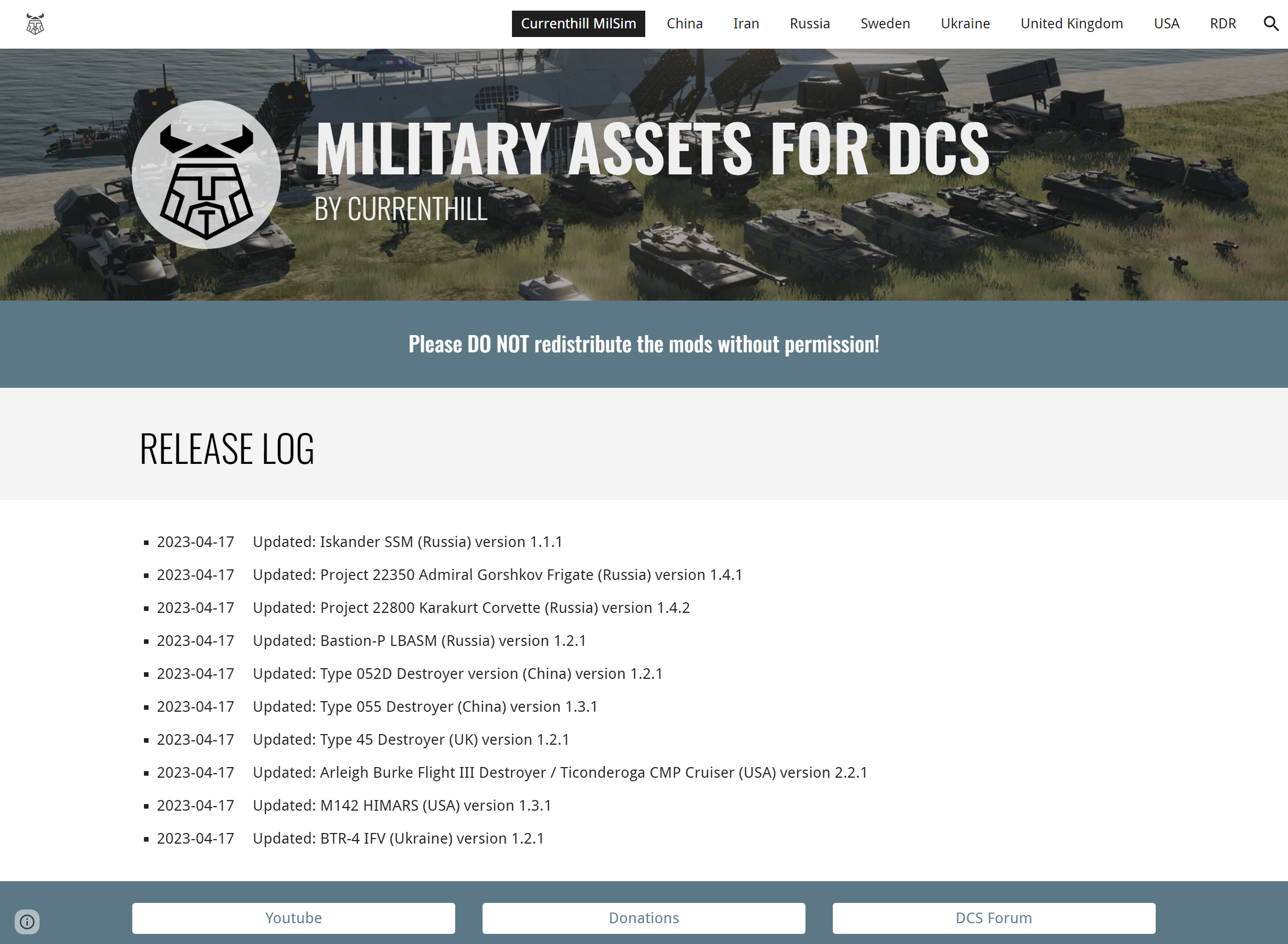Viewport: 1288px width, 944px height.
Task: Open the Ukraine nav item
Action: (x=965, y=23)
